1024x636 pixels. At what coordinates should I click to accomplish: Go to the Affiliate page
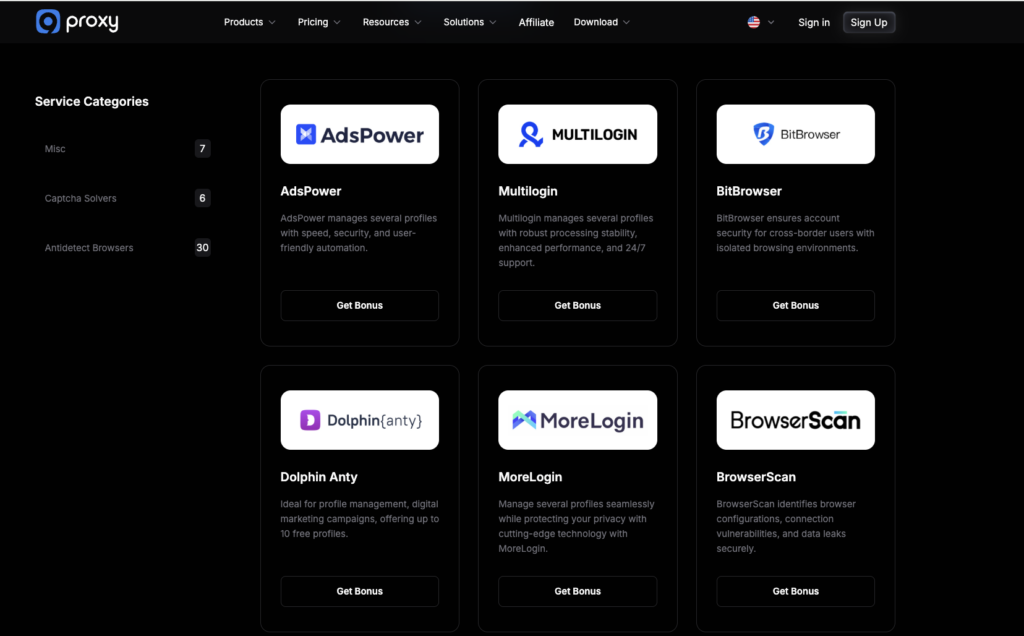pos(536,22)
